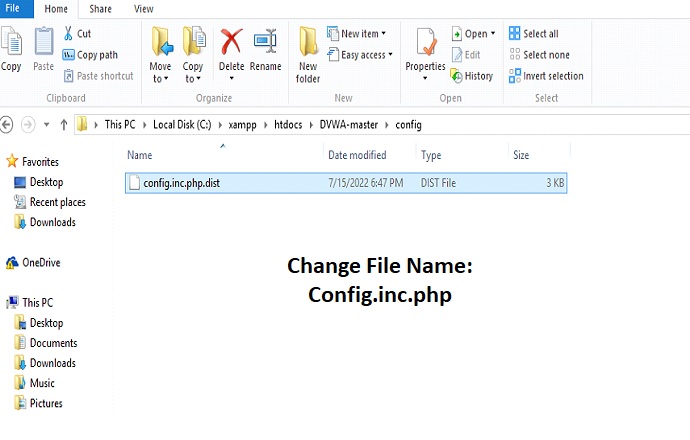Screen dimensions: 690x440
Task: Click the red X Delete icon
Action: click(x=231, y=41)
